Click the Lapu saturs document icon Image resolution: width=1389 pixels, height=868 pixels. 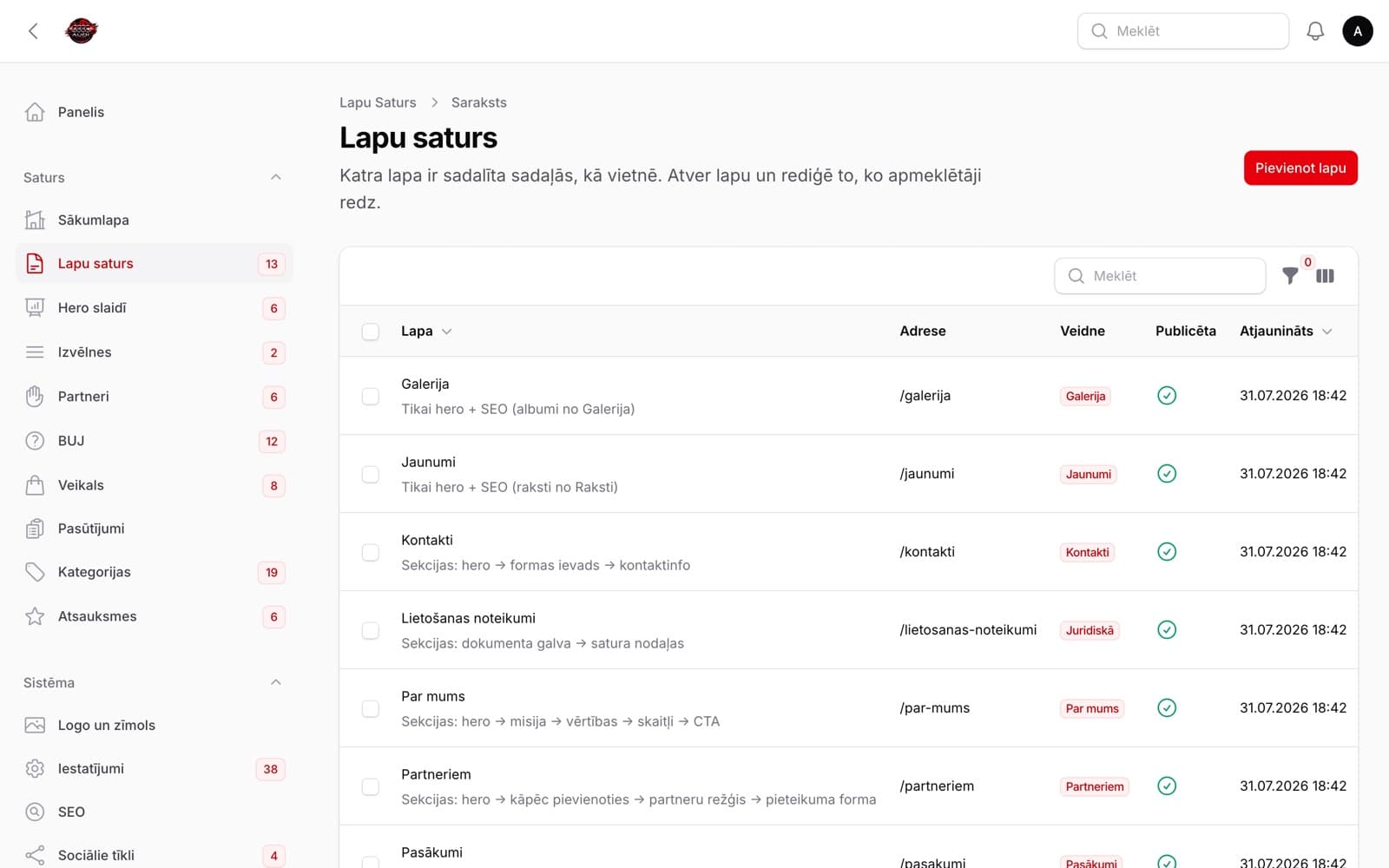click(35, 264)
